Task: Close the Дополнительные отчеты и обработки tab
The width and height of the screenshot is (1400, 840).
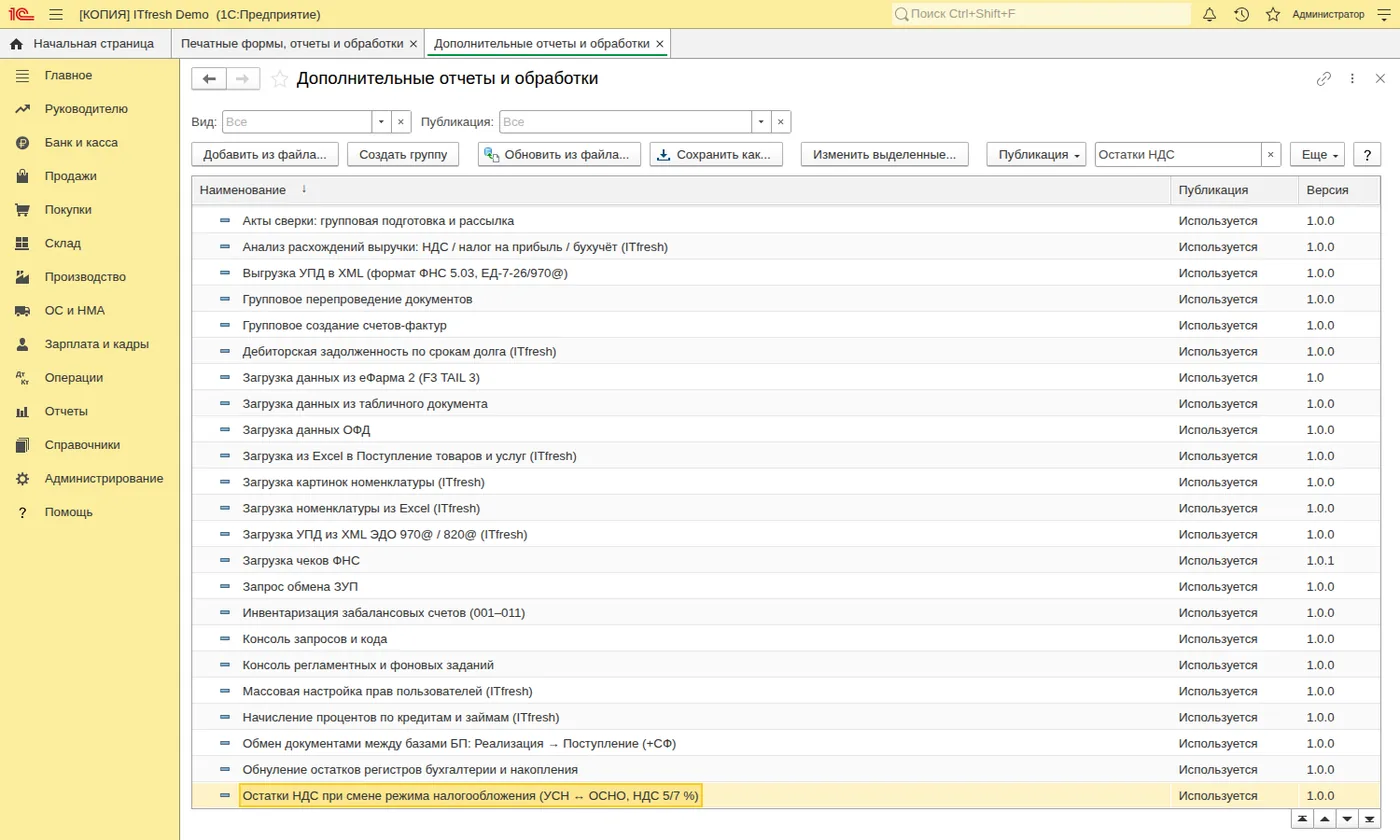Action: 659,44
